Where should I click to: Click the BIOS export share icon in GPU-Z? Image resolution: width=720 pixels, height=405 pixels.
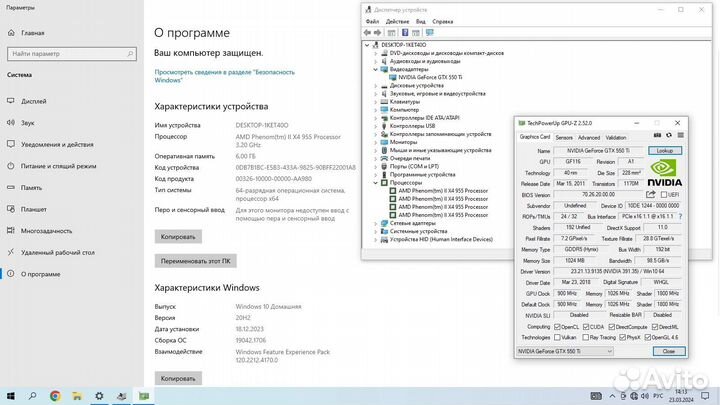click(x=651, y=195)
